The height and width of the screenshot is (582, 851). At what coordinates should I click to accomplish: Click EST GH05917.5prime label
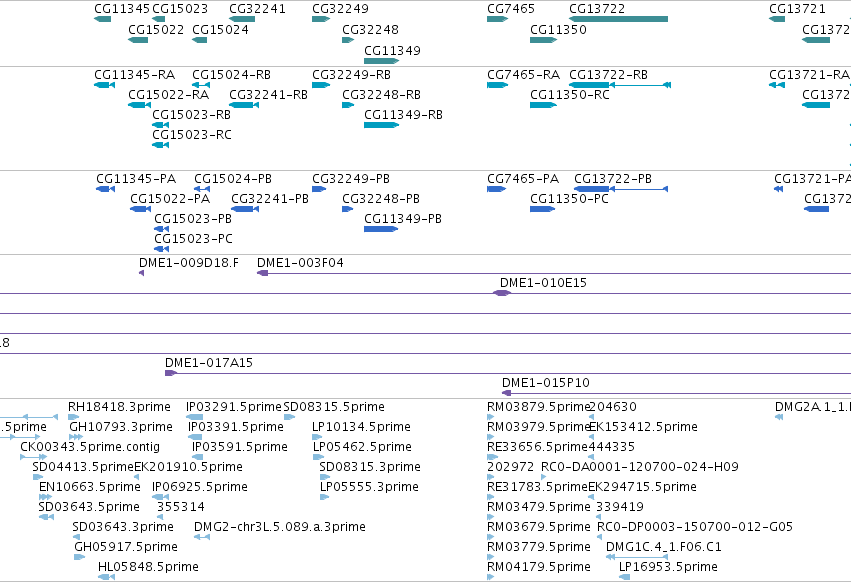126,547
